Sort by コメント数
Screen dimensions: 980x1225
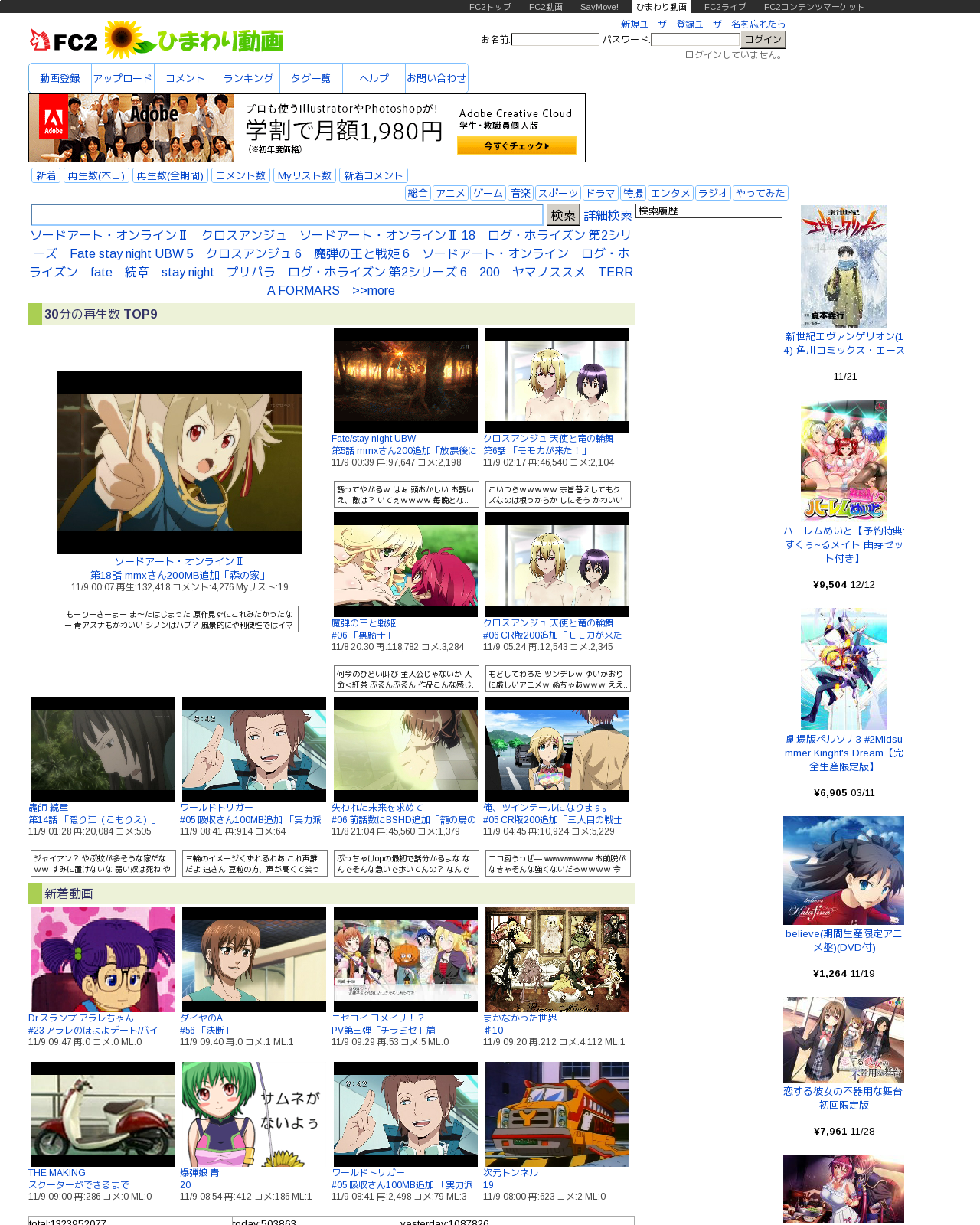point(240,175)
